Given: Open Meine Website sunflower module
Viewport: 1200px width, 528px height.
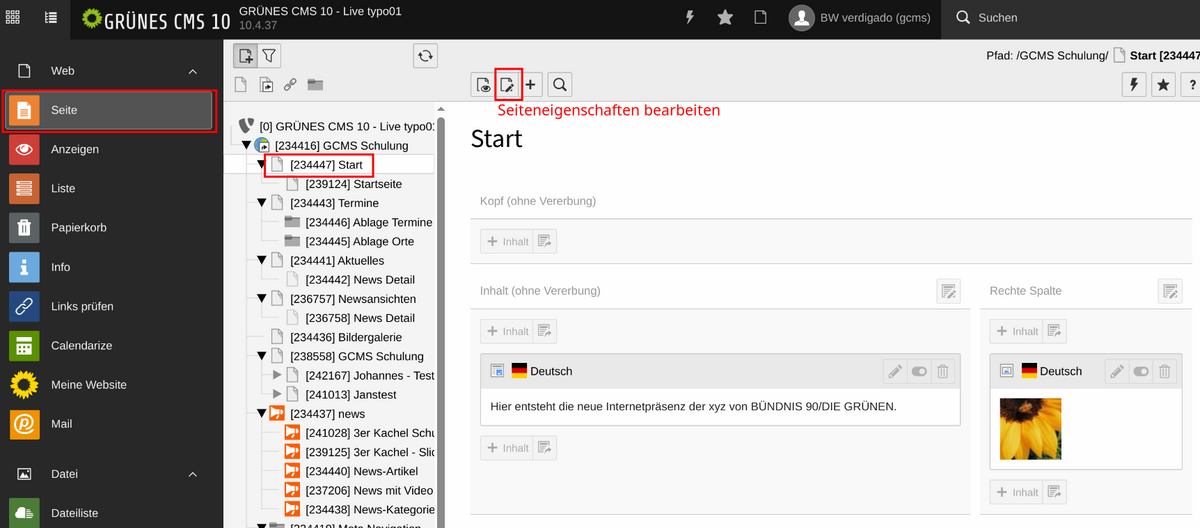Looking at the screenshot, I should point(110,384).
